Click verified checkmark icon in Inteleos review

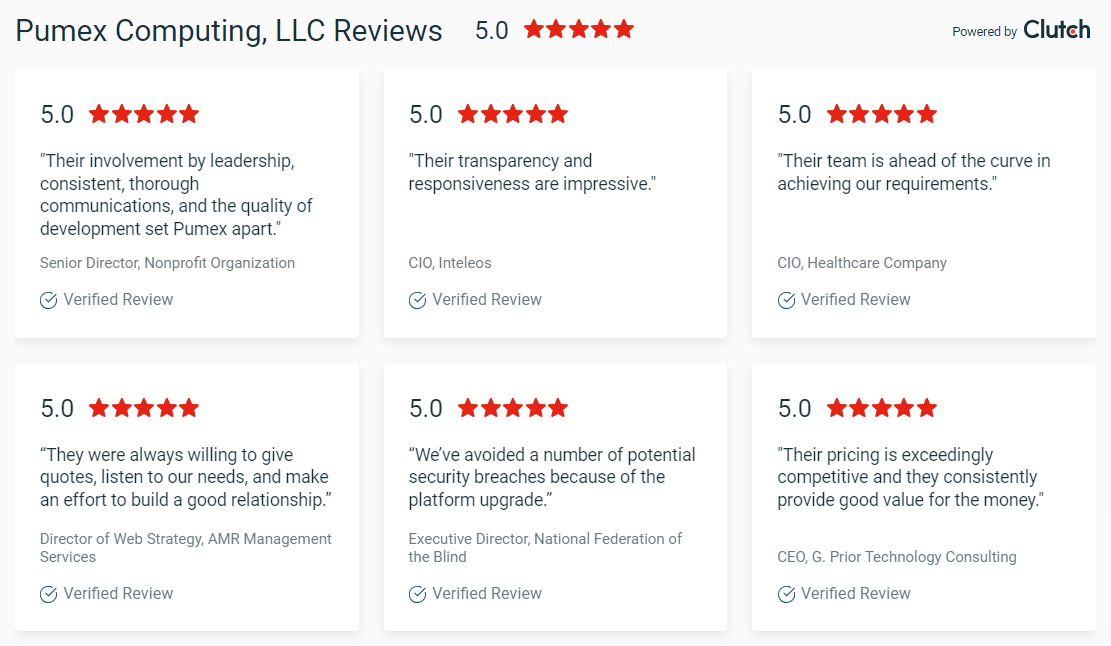tap(417, 300)
